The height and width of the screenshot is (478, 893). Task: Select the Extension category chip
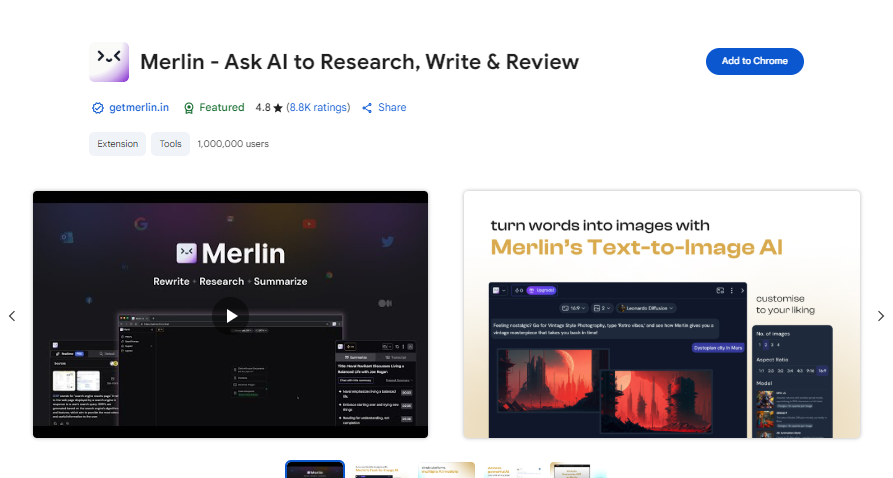point(117,144)
